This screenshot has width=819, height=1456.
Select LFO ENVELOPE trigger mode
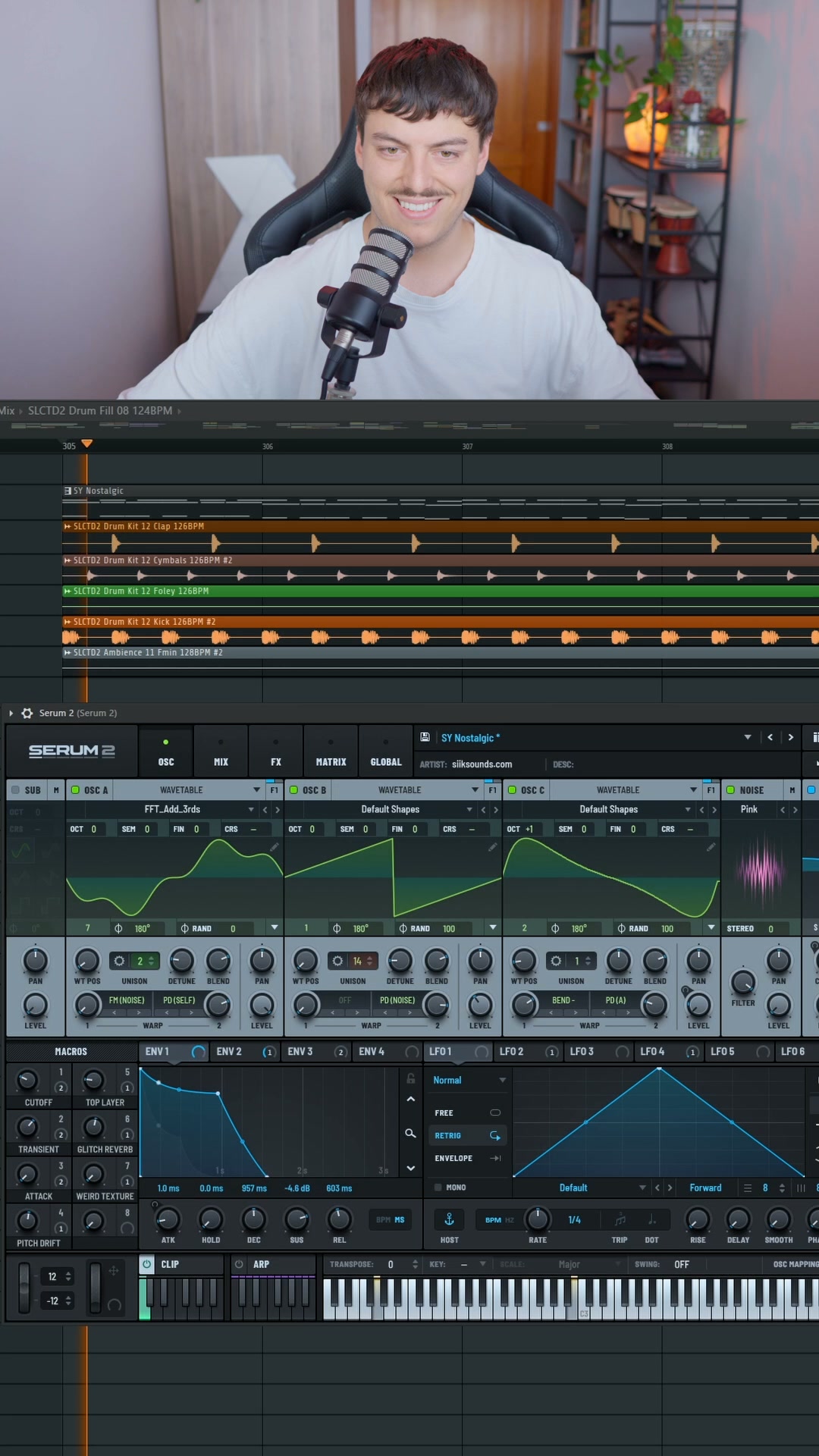tap(467, 1158)
